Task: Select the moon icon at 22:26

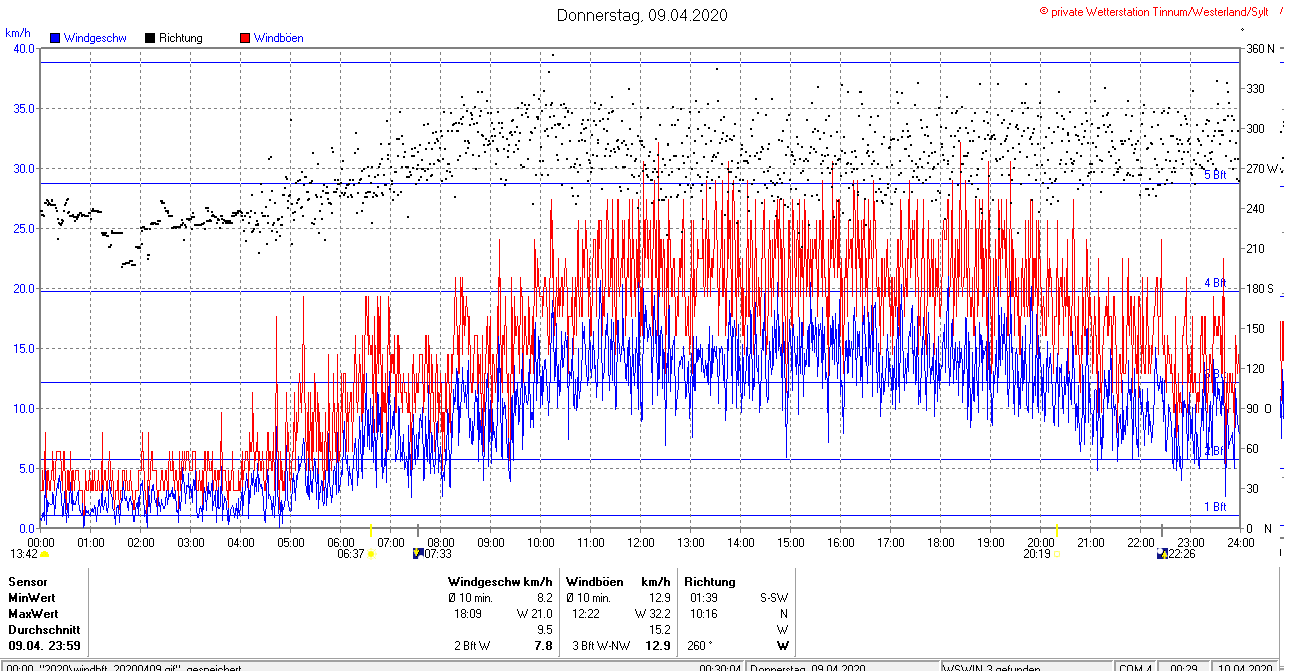Action: click(1162, 553)
